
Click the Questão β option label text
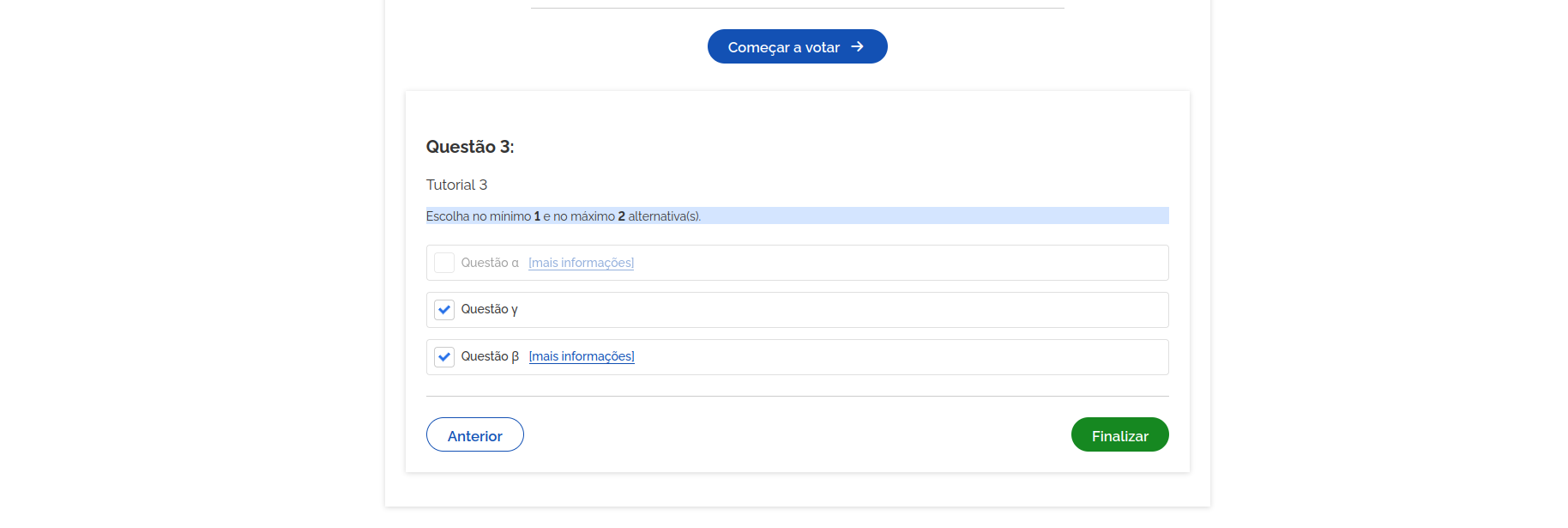click(x=490, y=356)
